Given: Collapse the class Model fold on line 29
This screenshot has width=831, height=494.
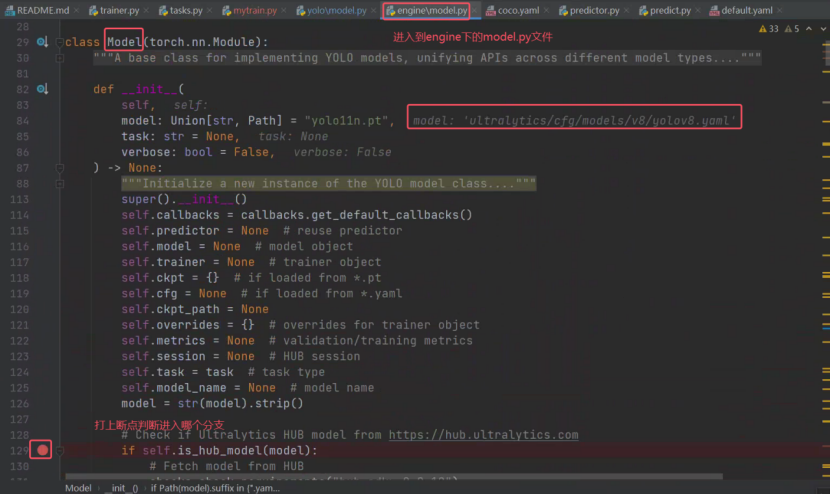Looking at the screenshot, I should coord(59,42).
